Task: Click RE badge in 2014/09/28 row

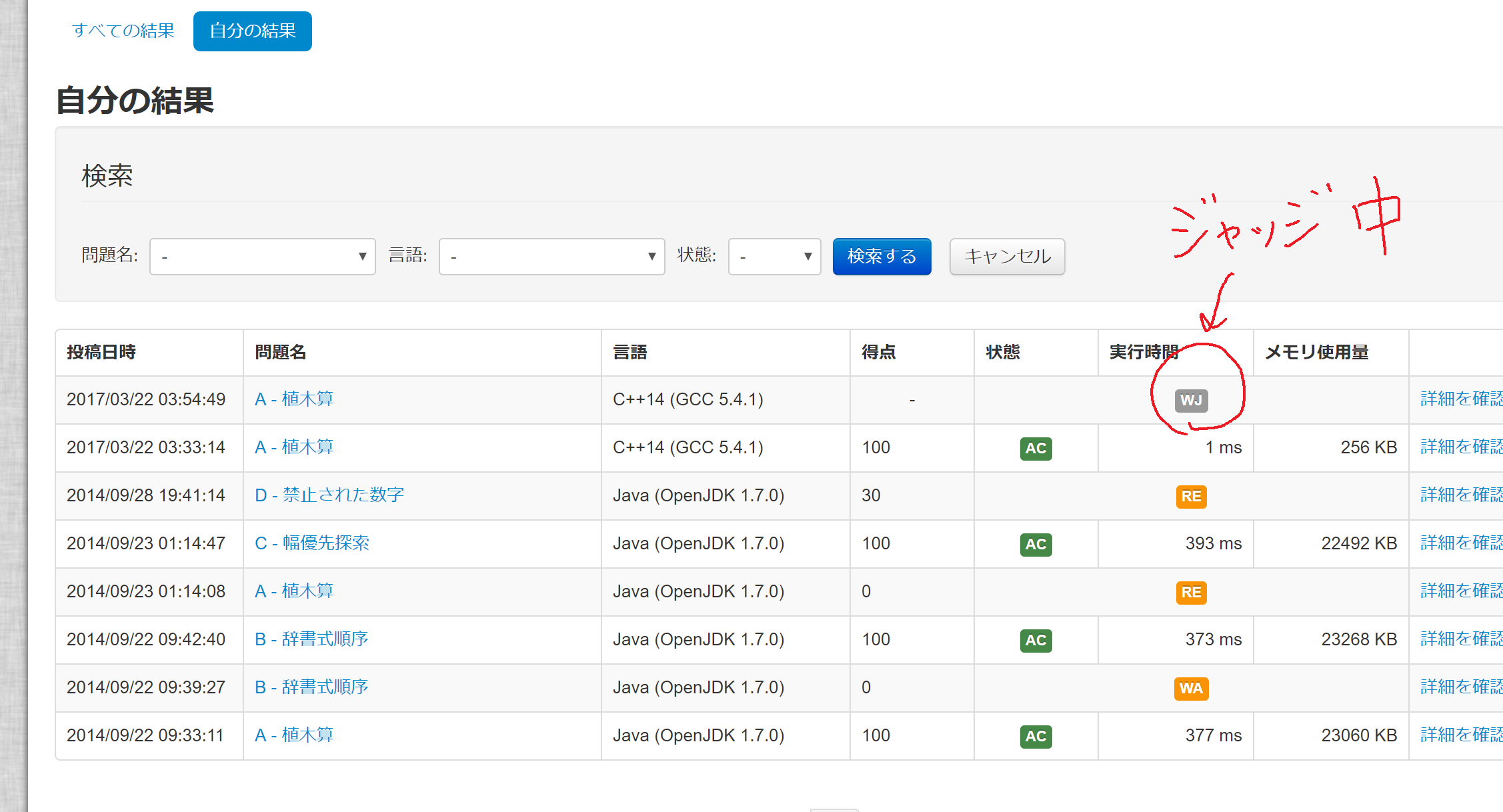Action: coord(1192,496)
